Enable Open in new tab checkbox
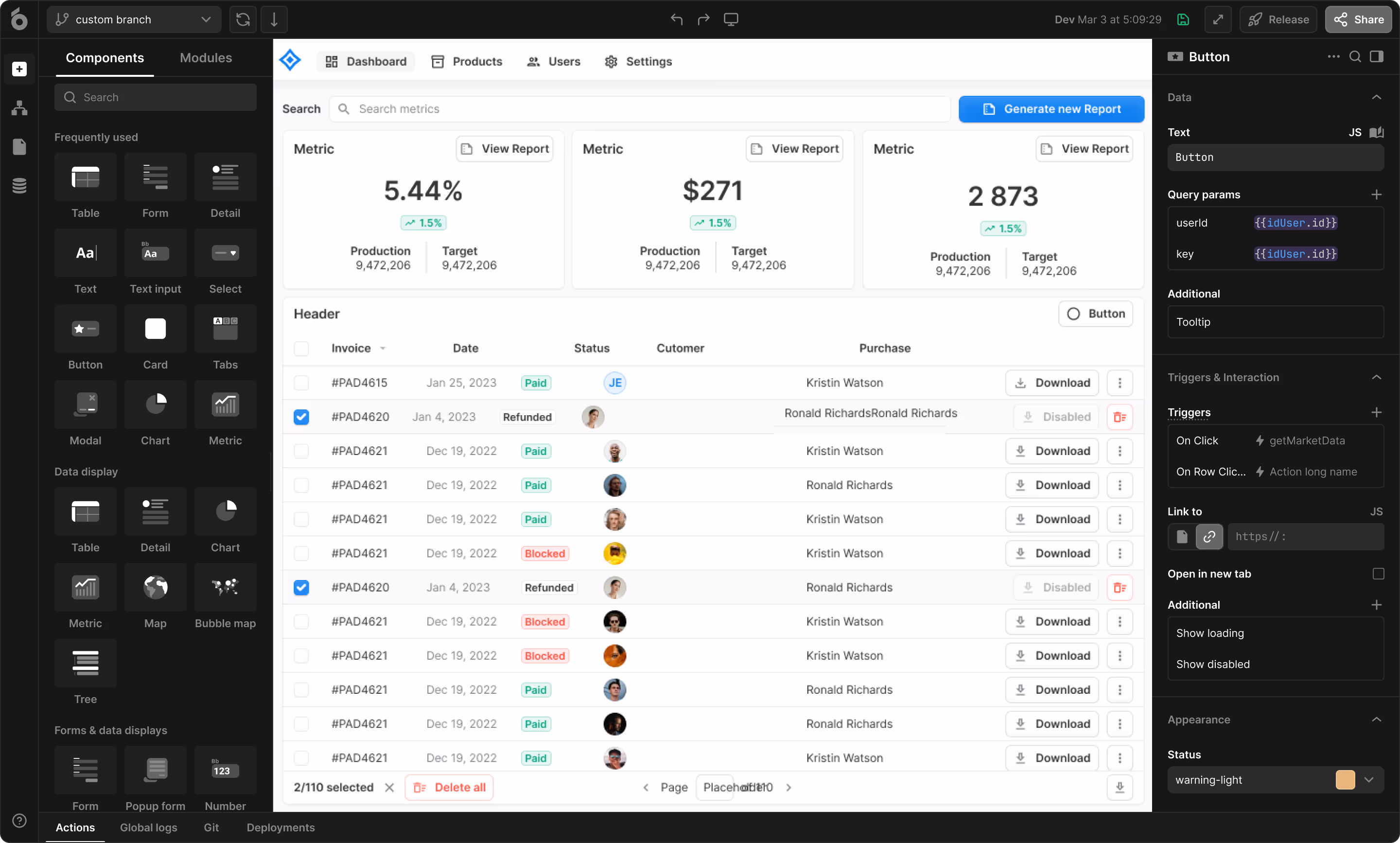 (x=1378, y=574)
